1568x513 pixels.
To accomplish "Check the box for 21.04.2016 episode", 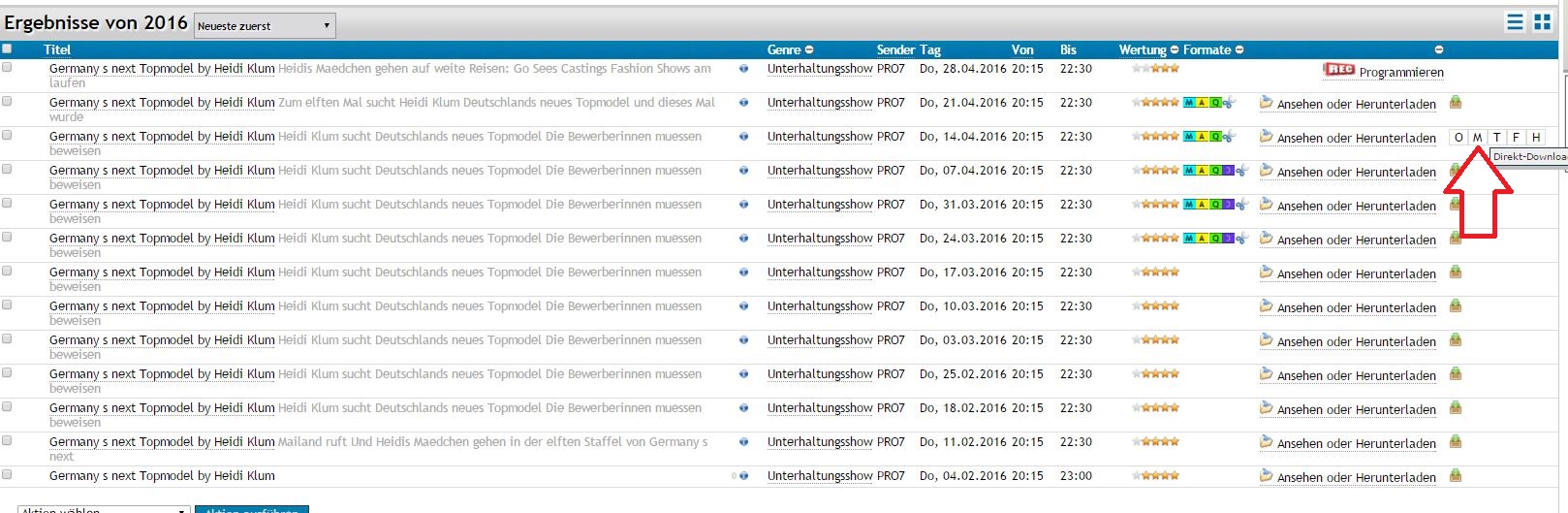I will (7, 101).
